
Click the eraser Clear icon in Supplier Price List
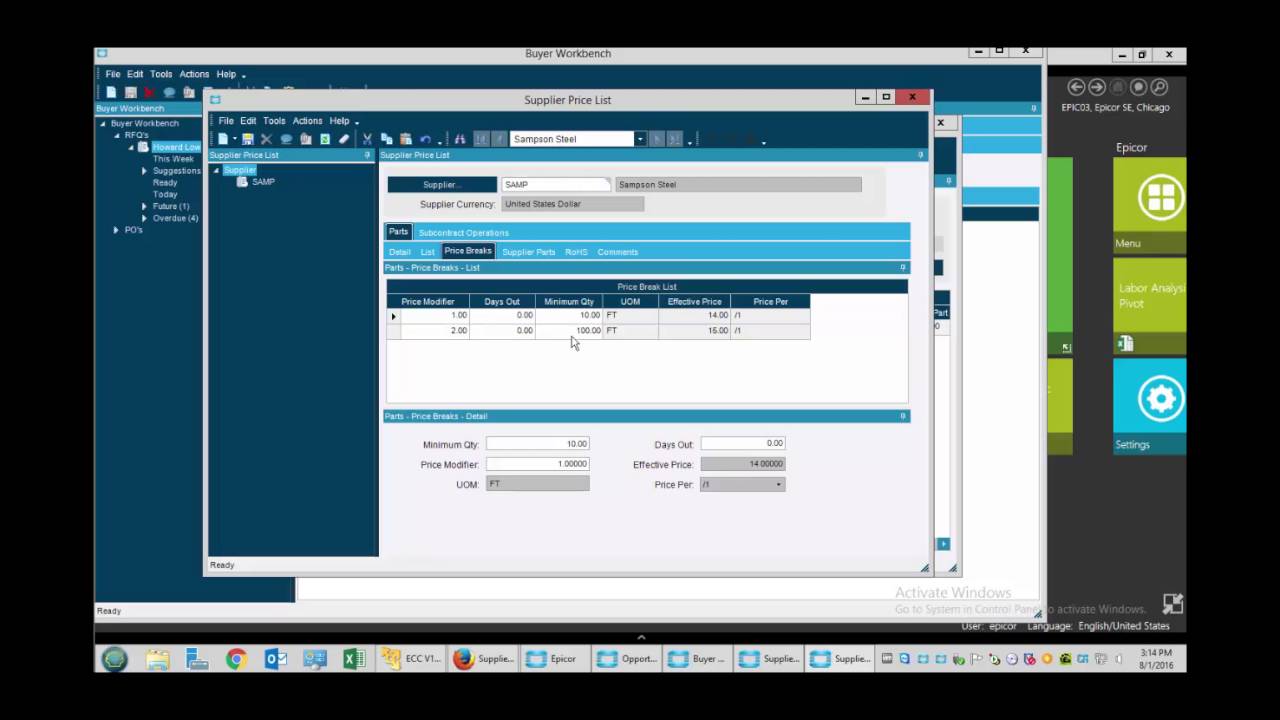[344, 139]
